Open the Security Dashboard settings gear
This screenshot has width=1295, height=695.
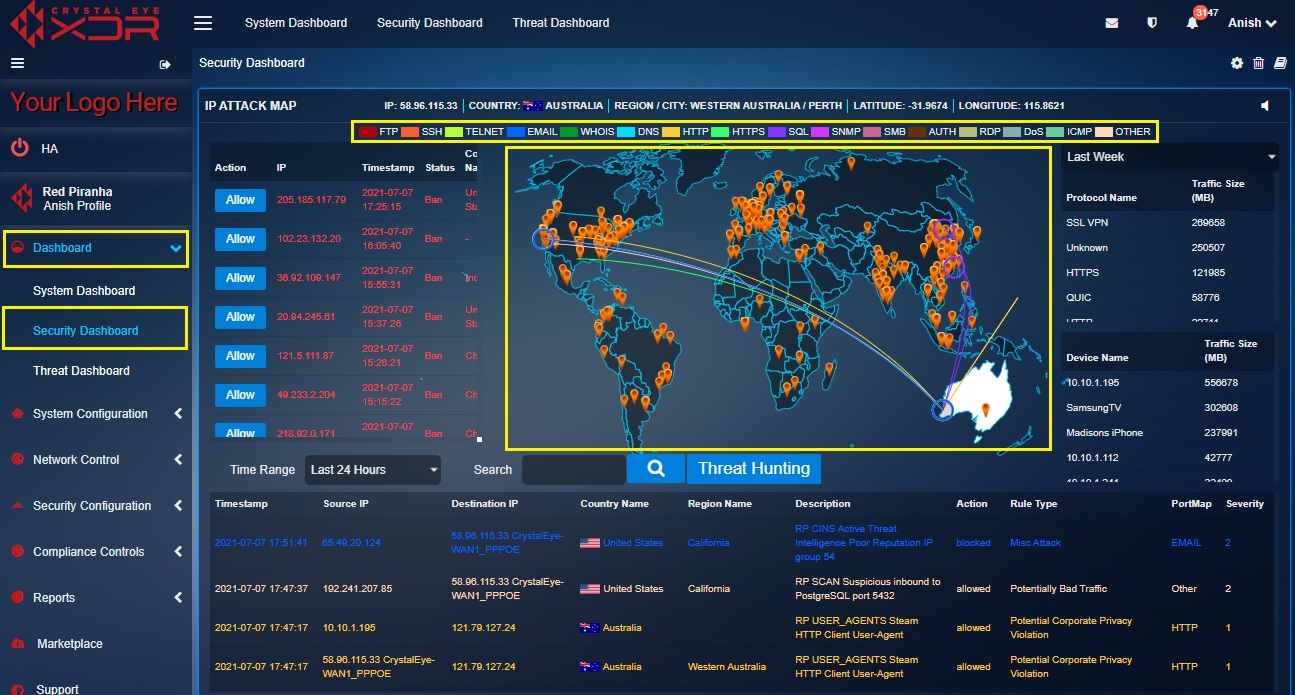[x=1237, y=63]
